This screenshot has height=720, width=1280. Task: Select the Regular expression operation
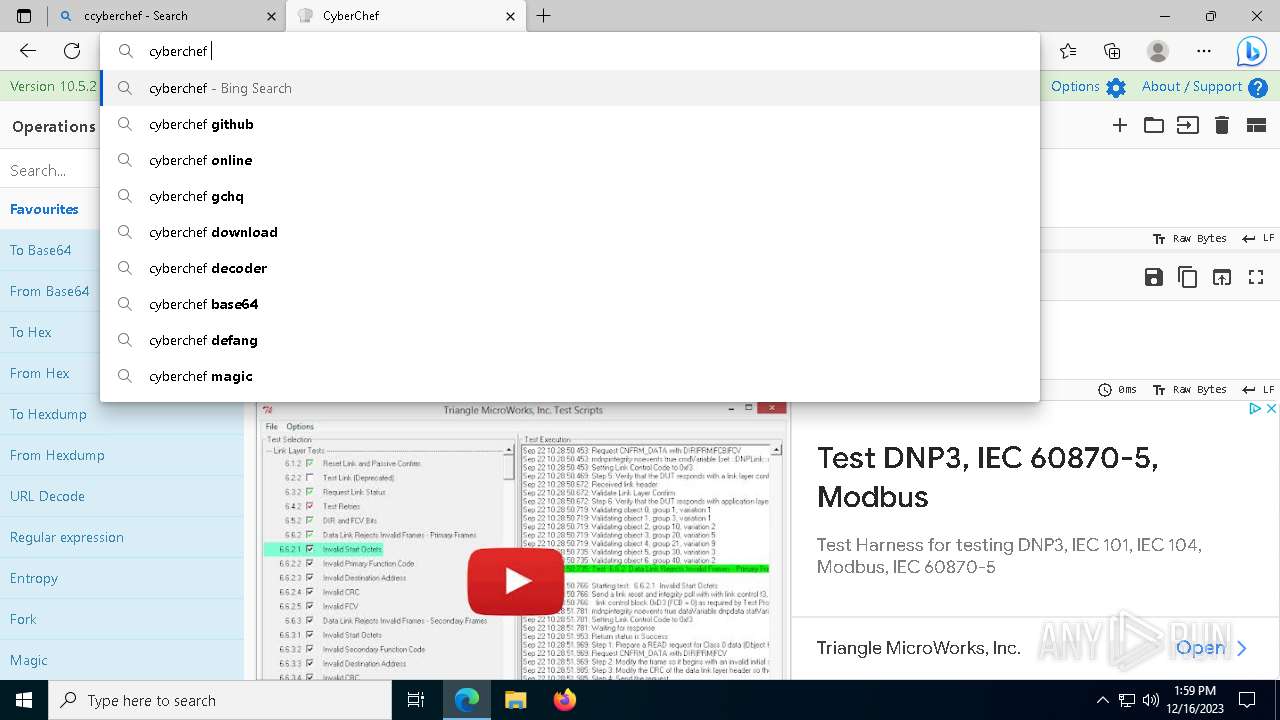pyautogui.click(x=122, y=537)
